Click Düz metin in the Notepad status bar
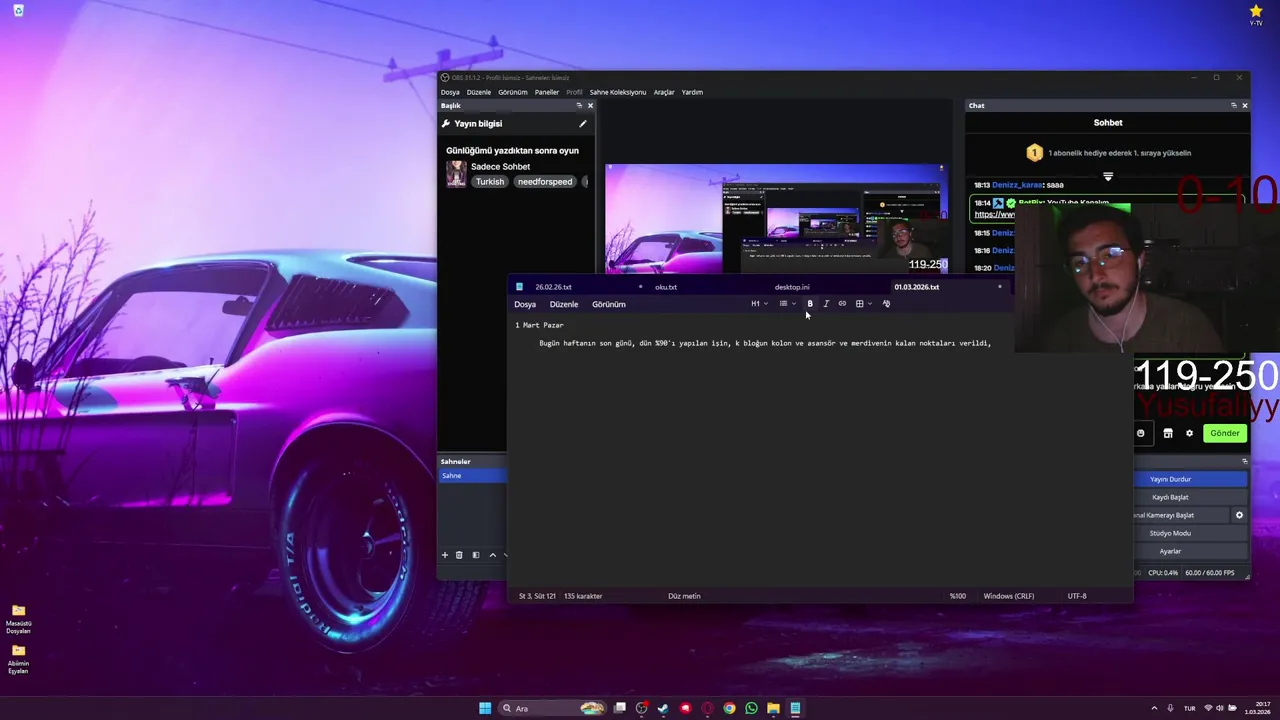The image size is (1280, 720). (x=684, y=596)
